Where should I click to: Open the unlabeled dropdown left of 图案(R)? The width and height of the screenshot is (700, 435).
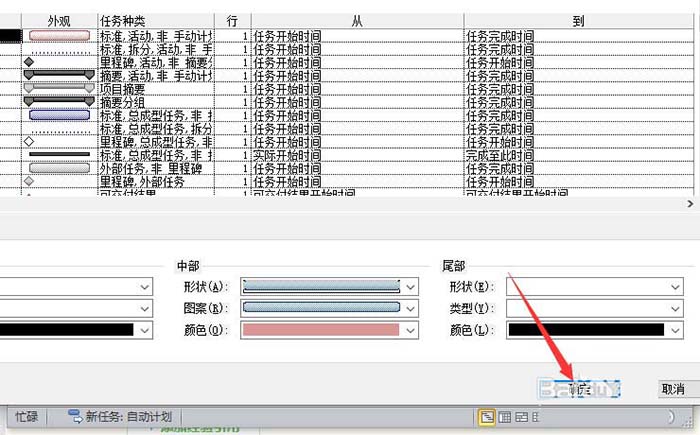coord(145,308)
